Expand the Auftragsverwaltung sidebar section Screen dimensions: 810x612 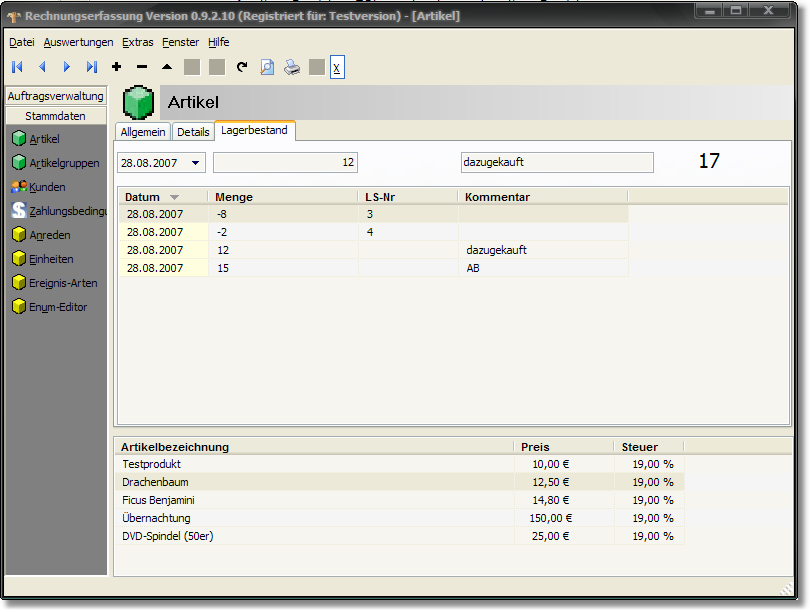click(56, 96)
